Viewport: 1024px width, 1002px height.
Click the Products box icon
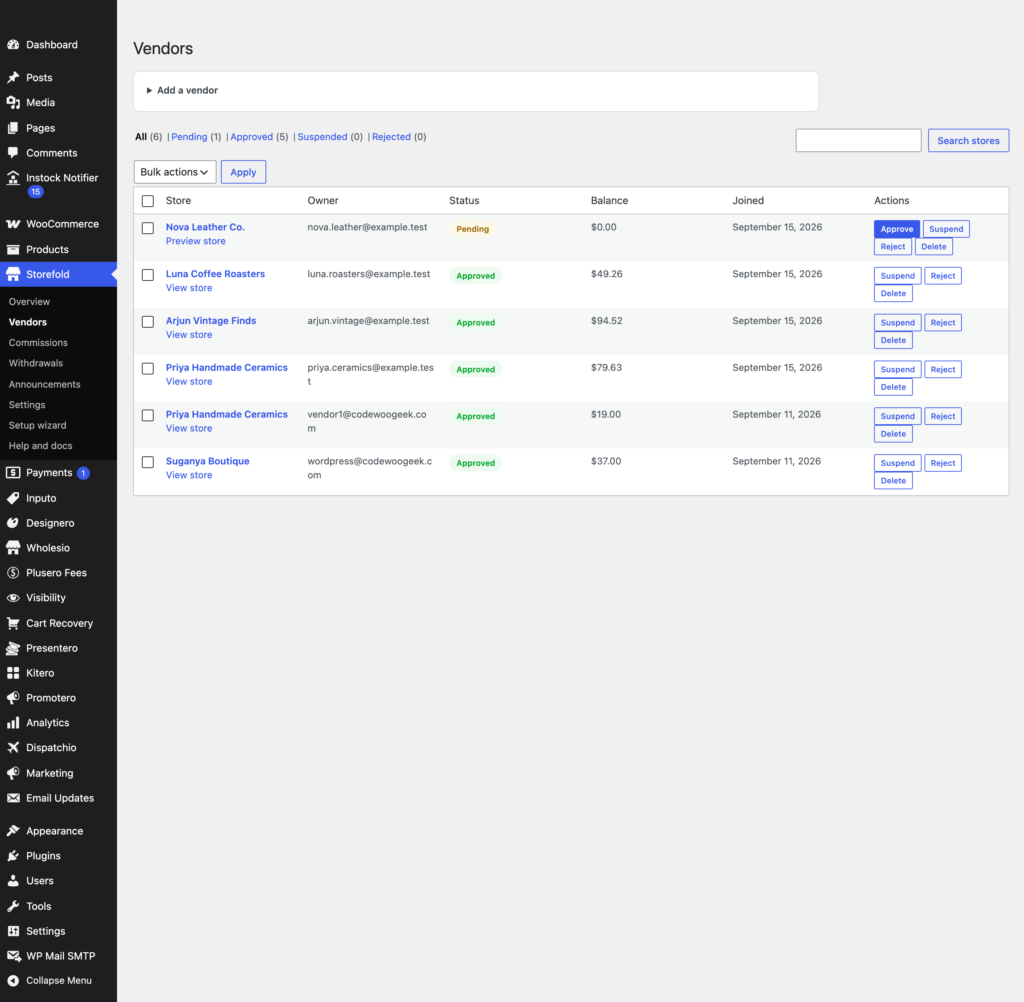pyautogui.click(x=13, y=250)
